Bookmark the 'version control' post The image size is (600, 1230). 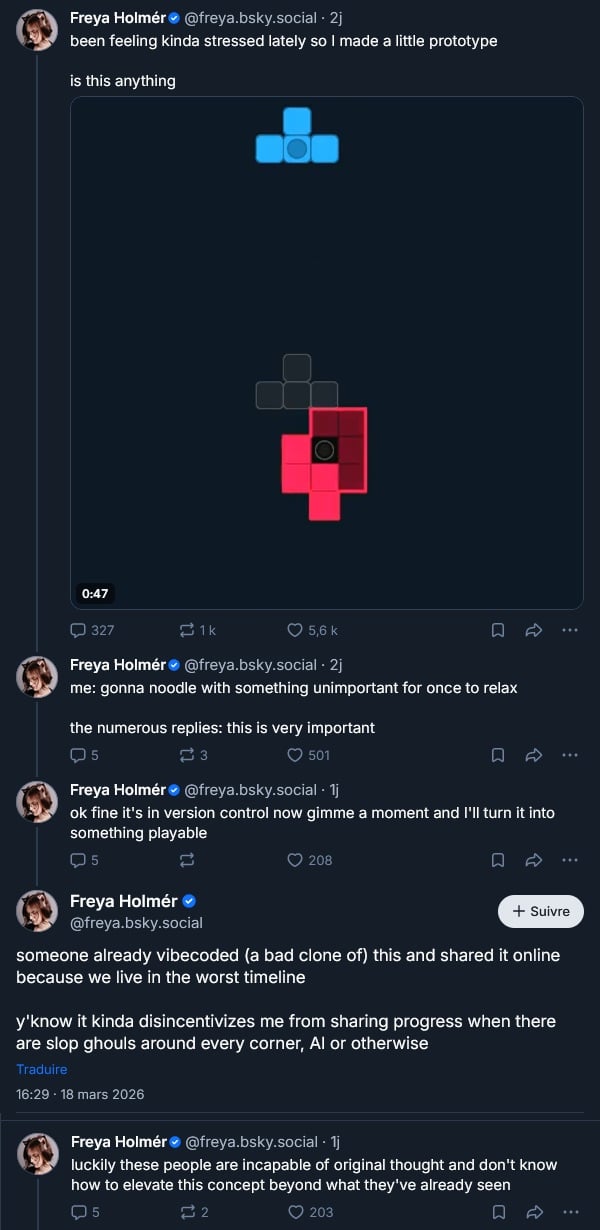tap(498, 860)
